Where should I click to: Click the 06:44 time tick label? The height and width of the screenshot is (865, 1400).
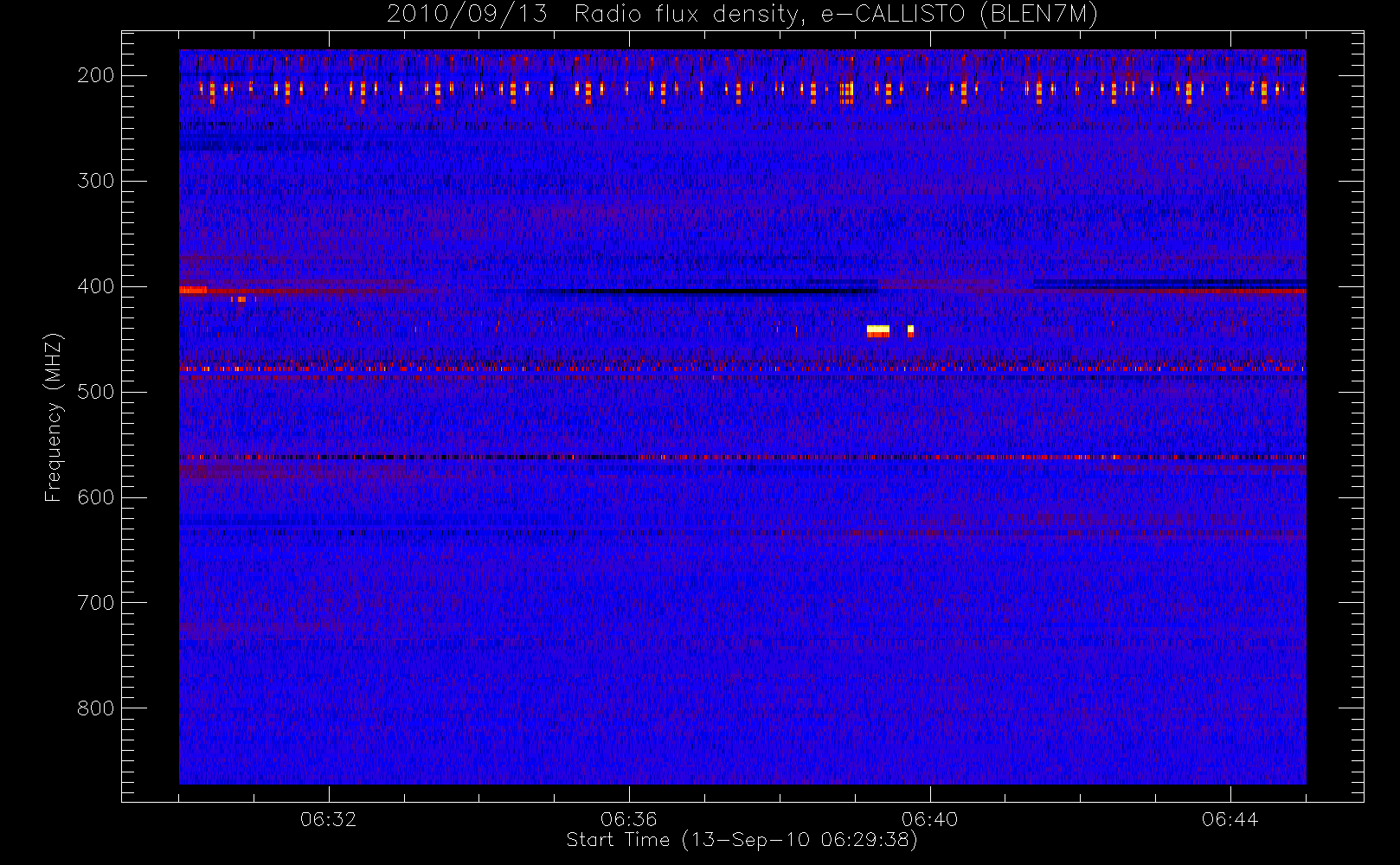point(1230,819)
